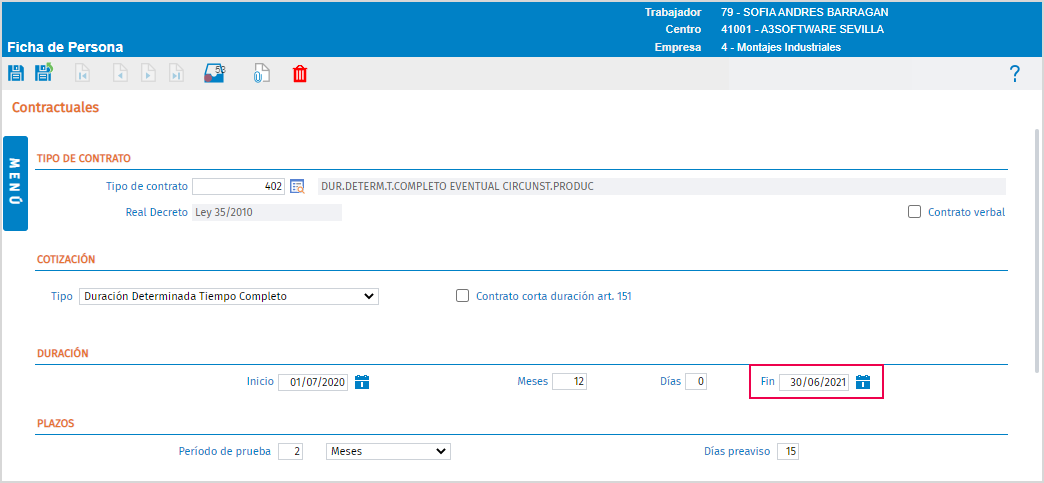Image resolution: width=1044 pixels, height=483 pixels.
Task: Open the inbox tray with 53 notifications
Action: click(214, 73)
